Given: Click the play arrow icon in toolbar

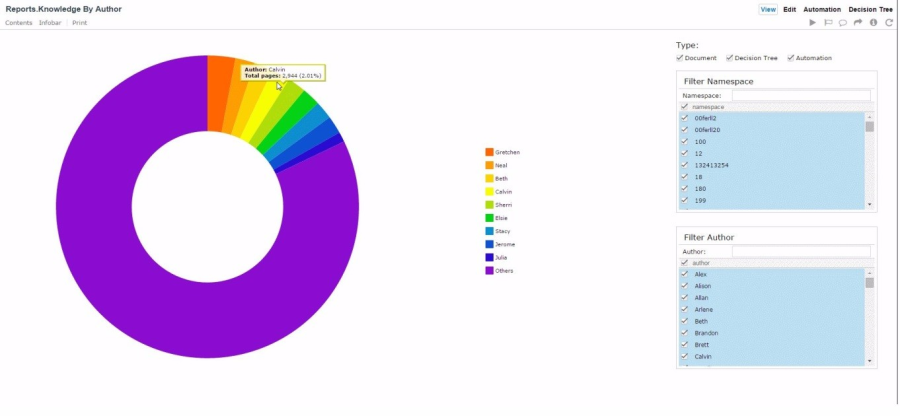Looking at the screenshot, I should click(813, 22).
